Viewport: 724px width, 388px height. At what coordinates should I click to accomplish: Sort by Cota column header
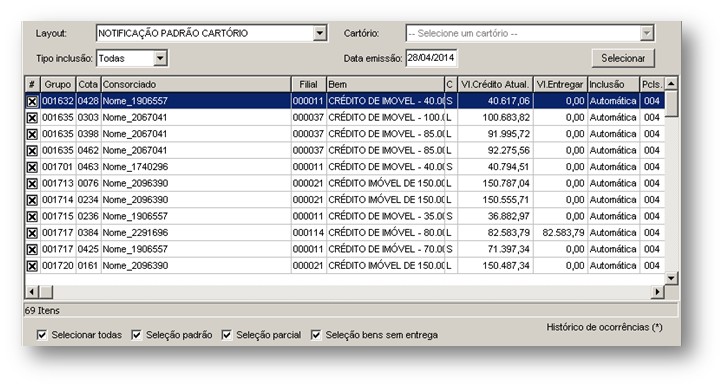click(x=88, y=85)
